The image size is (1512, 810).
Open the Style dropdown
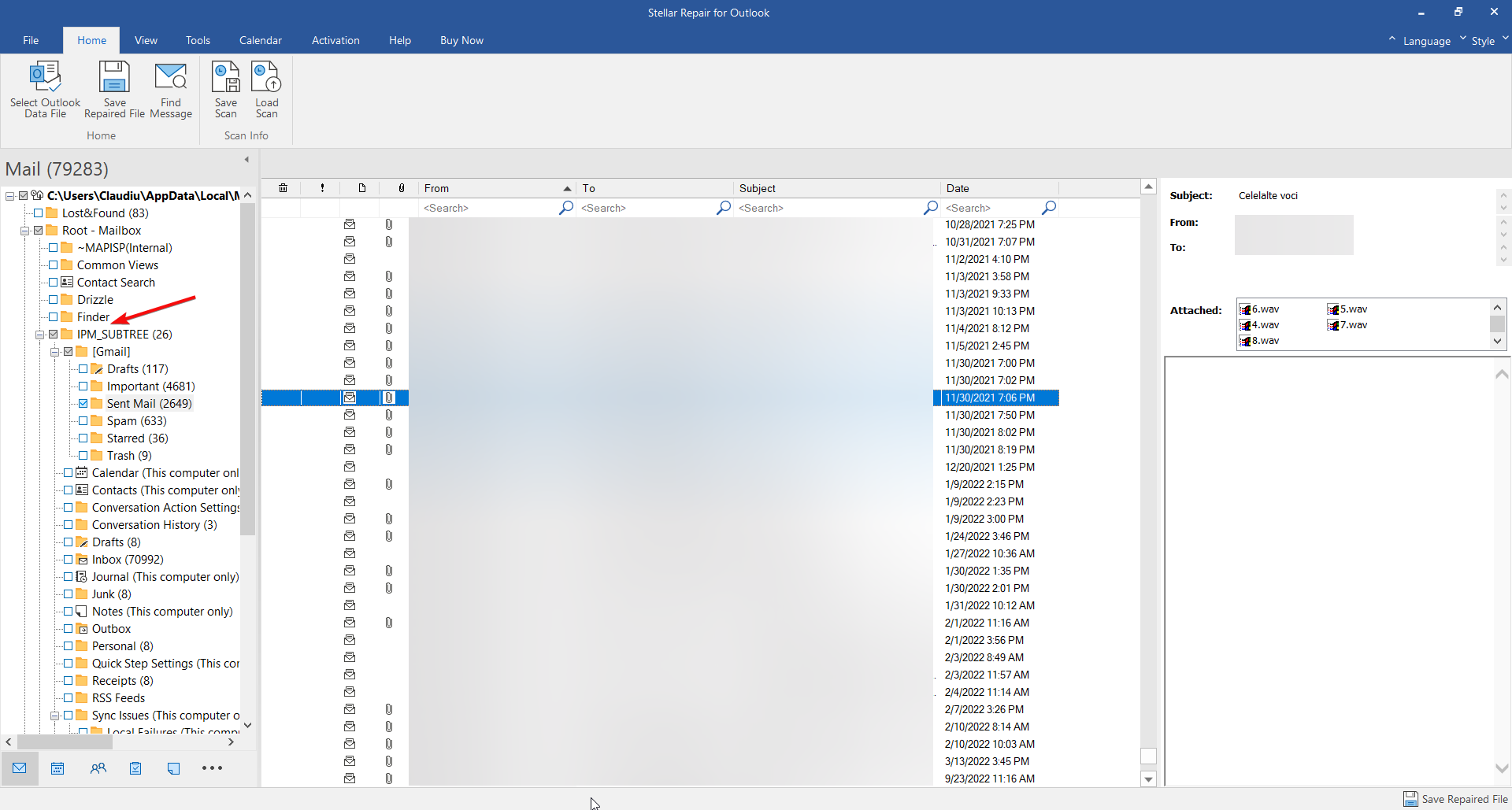click(1483, 41)
